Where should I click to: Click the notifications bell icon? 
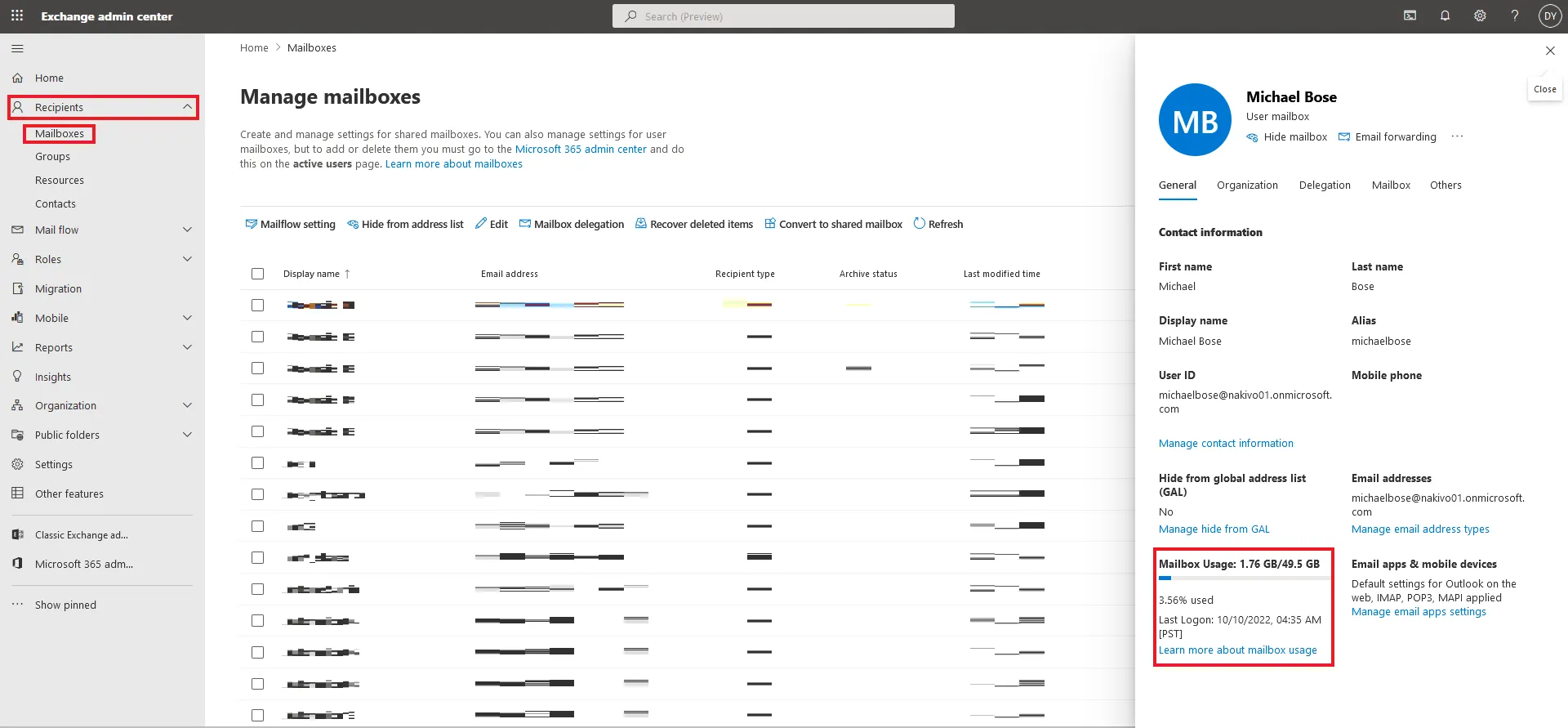pos(1445,16)
